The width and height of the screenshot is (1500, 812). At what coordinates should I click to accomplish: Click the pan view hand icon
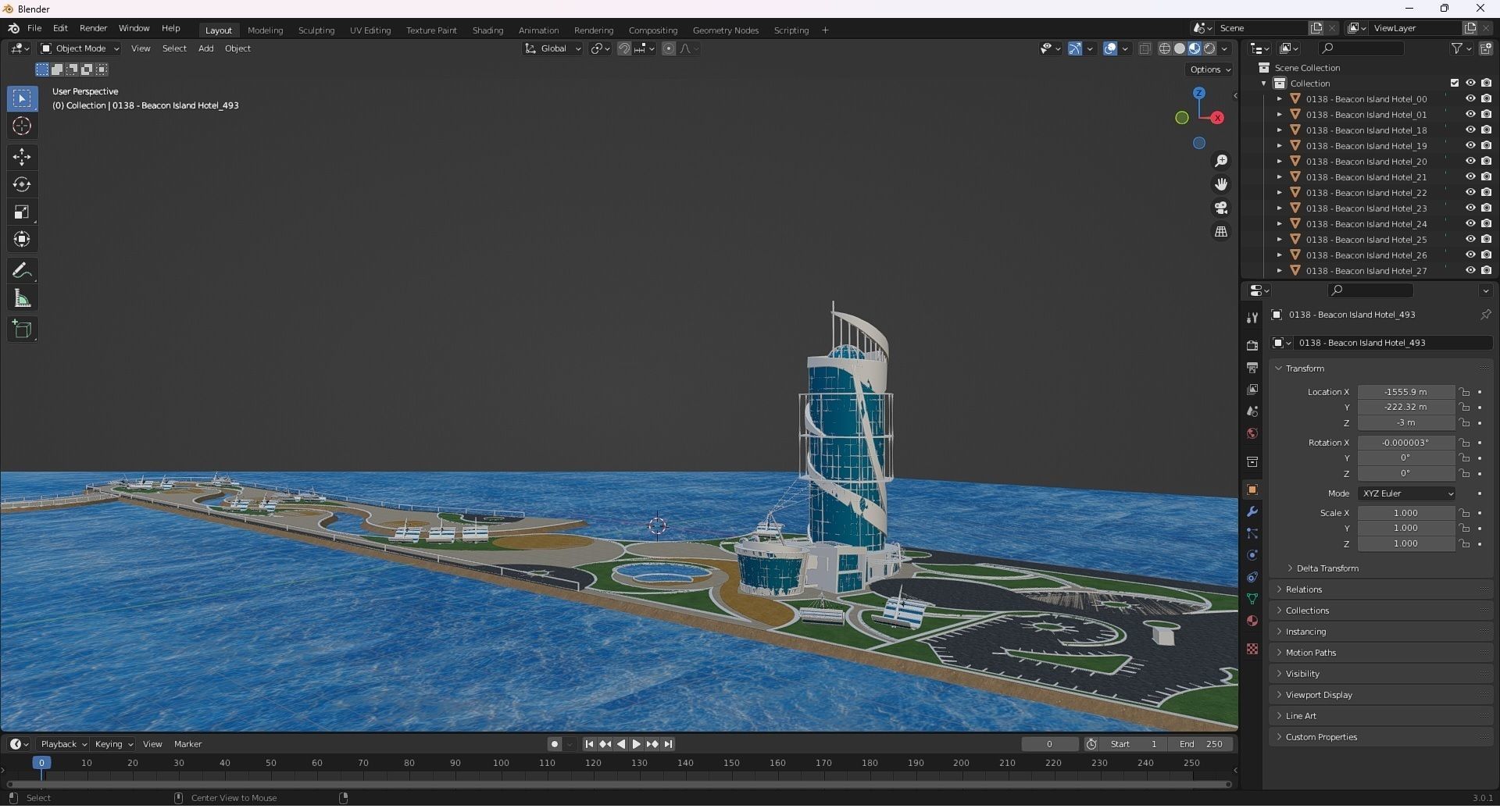(1220, 184)
